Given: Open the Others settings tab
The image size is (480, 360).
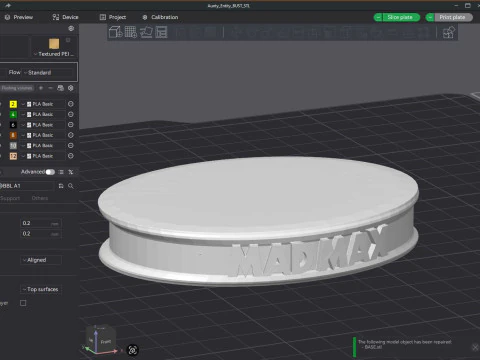Looking at the screenshot, I should pyautogui.click(x=40, y=198).
